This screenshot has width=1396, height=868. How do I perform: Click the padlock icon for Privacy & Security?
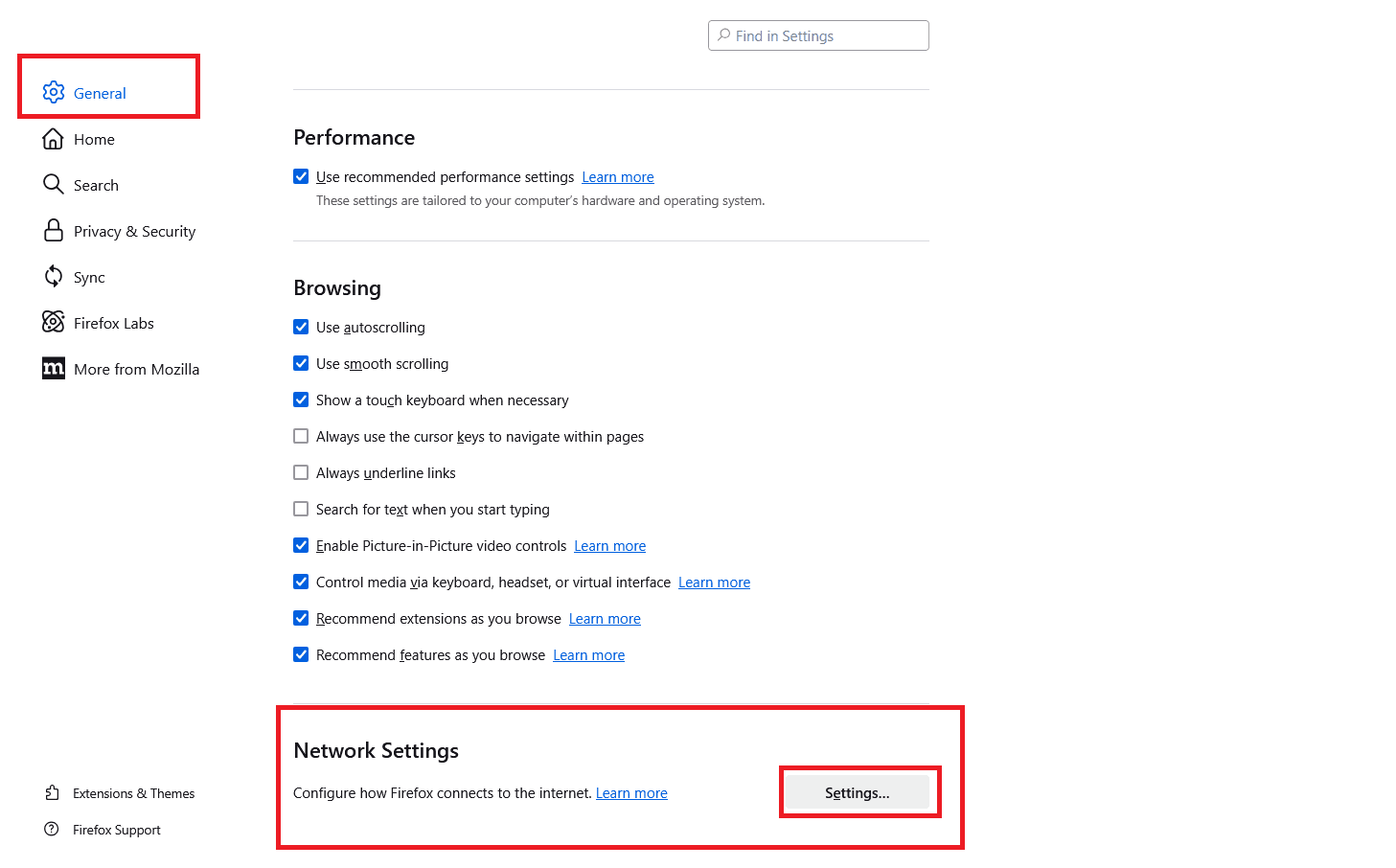coord(55,230)
